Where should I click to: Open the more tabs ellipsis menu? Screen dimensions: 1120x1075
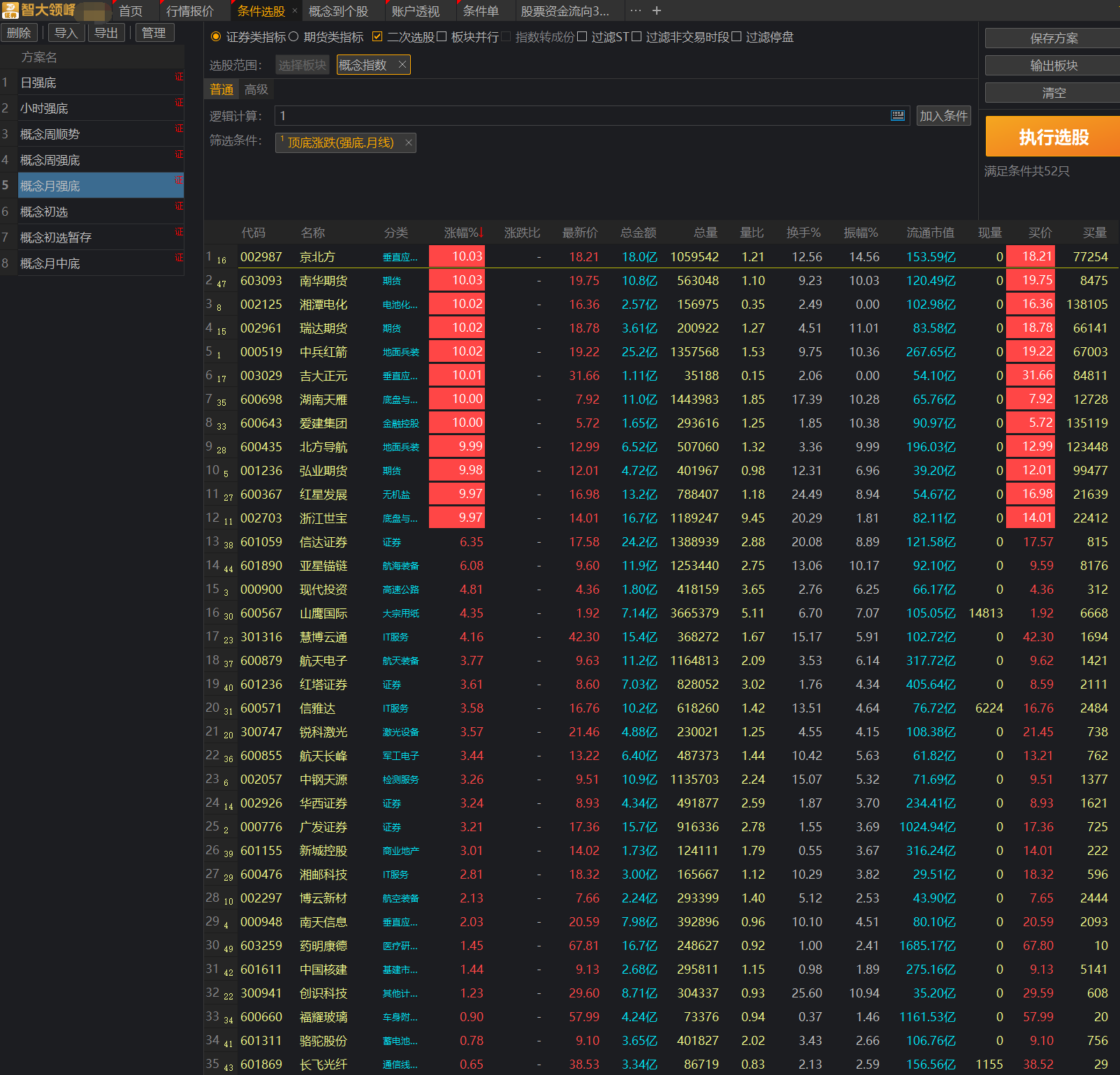[x=635, y=10]
